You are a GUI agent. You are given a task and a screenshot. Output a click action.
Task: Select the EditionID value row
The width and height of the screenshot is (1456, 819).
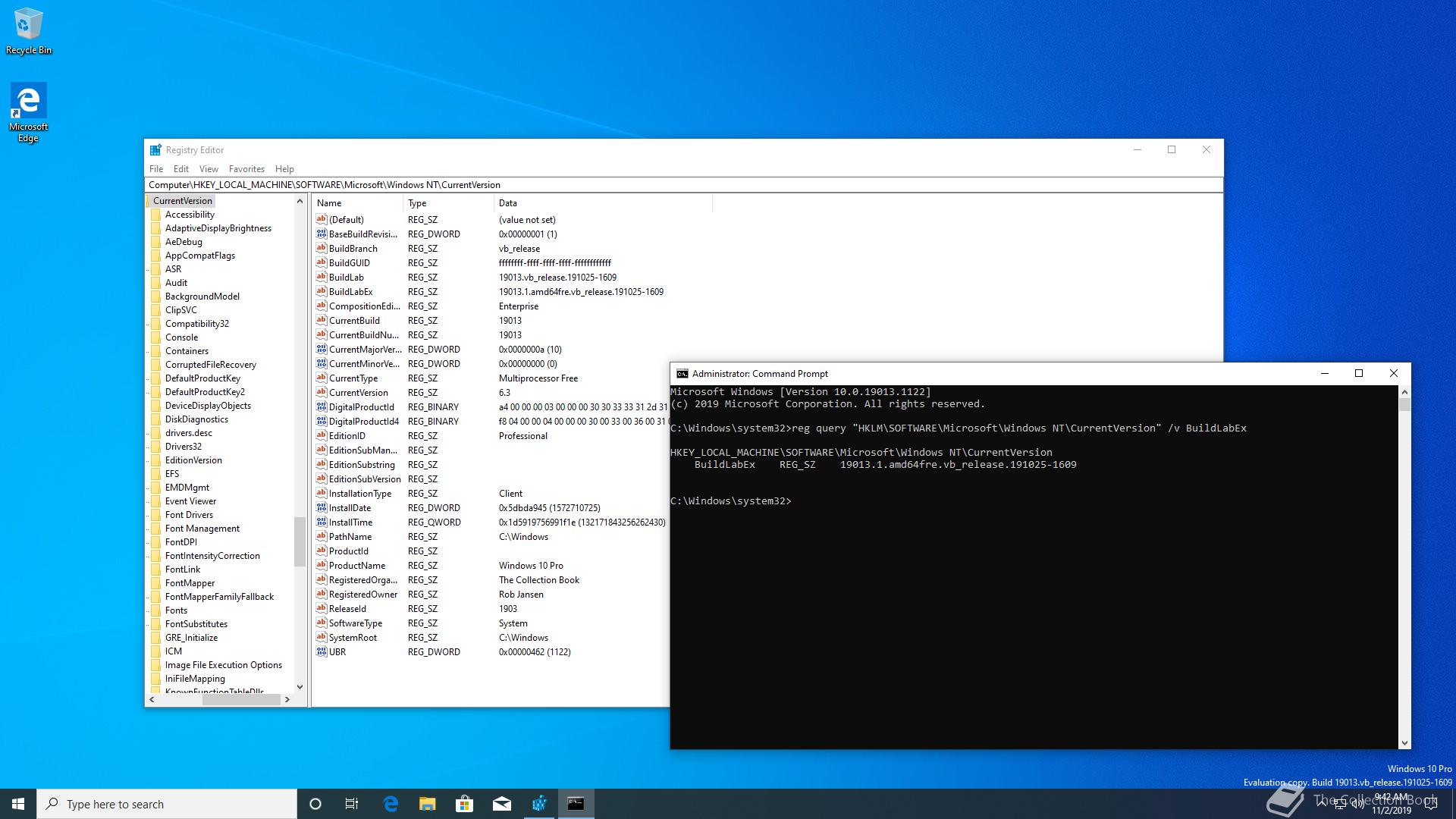pyautogui.click(x=431, y=436)
